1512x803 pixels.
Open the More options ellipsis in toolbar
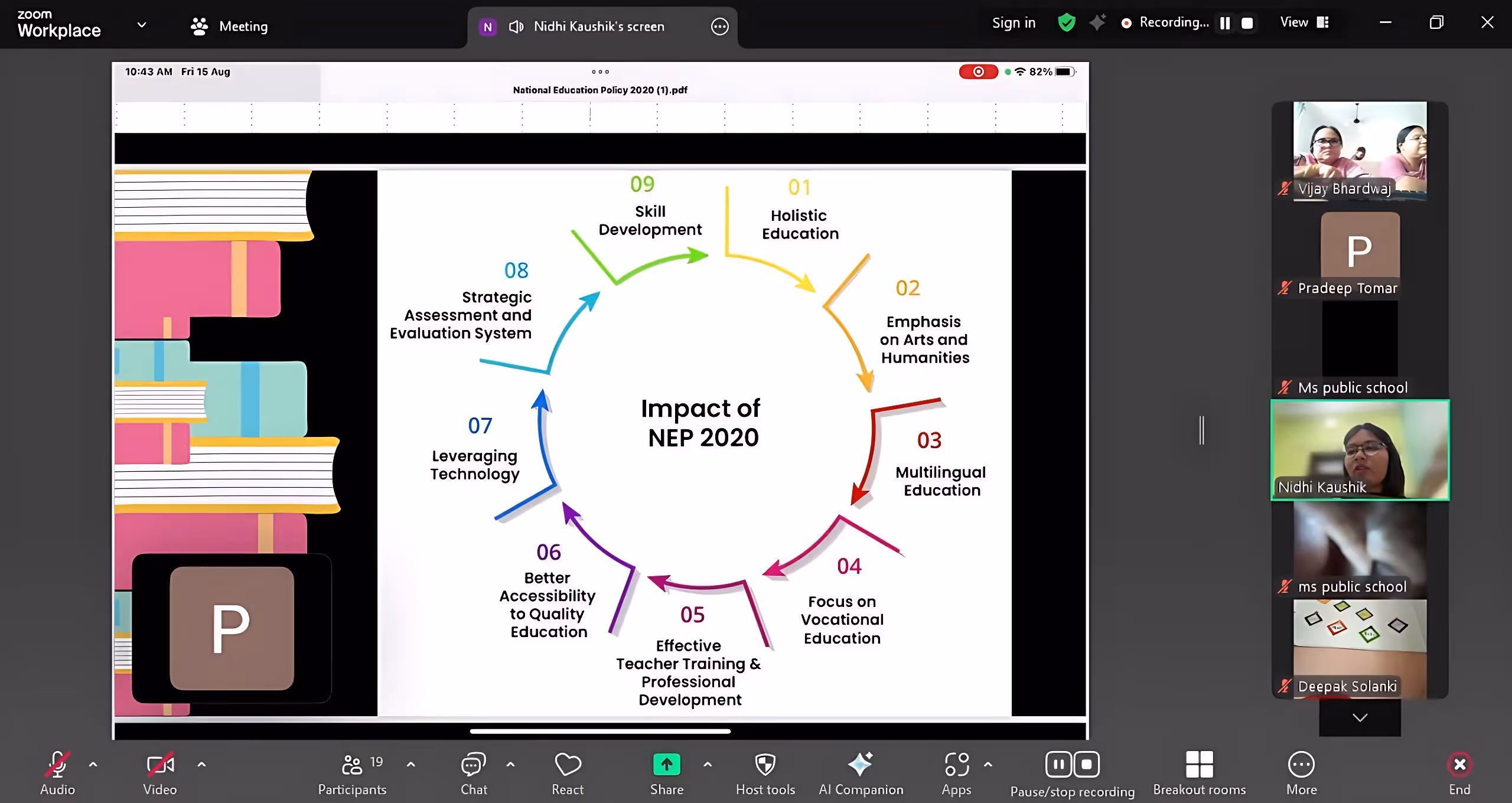(1301, 765)
